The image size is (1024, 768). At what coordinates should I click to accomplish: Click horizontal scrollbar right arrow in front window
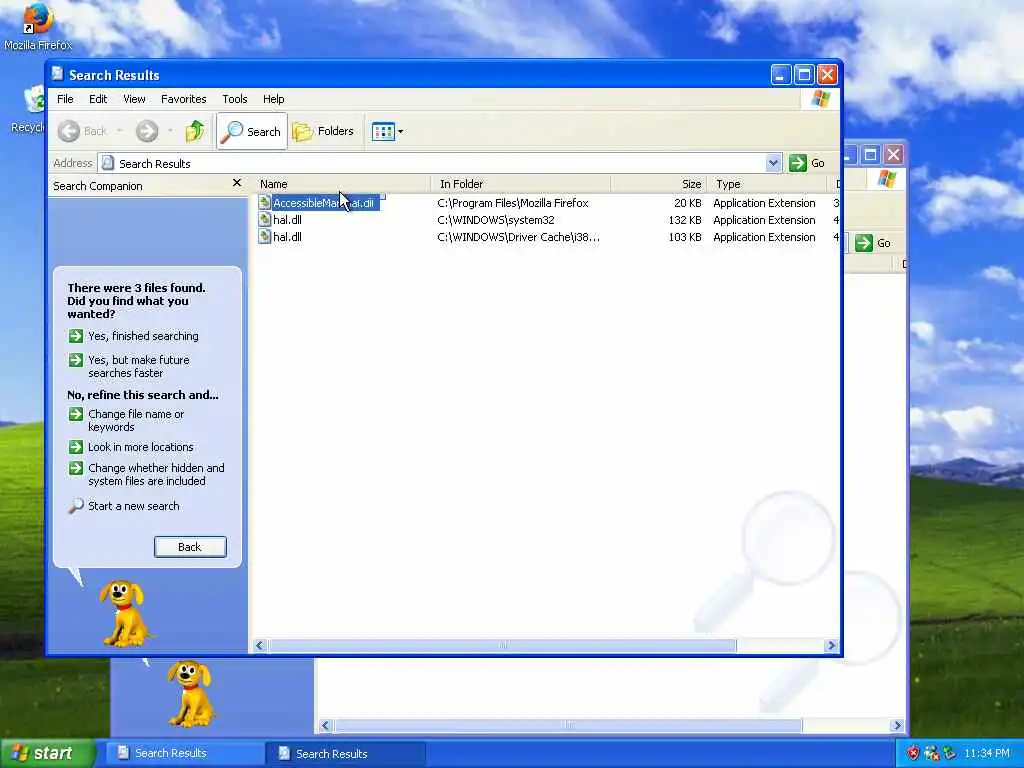pos(831,645)
